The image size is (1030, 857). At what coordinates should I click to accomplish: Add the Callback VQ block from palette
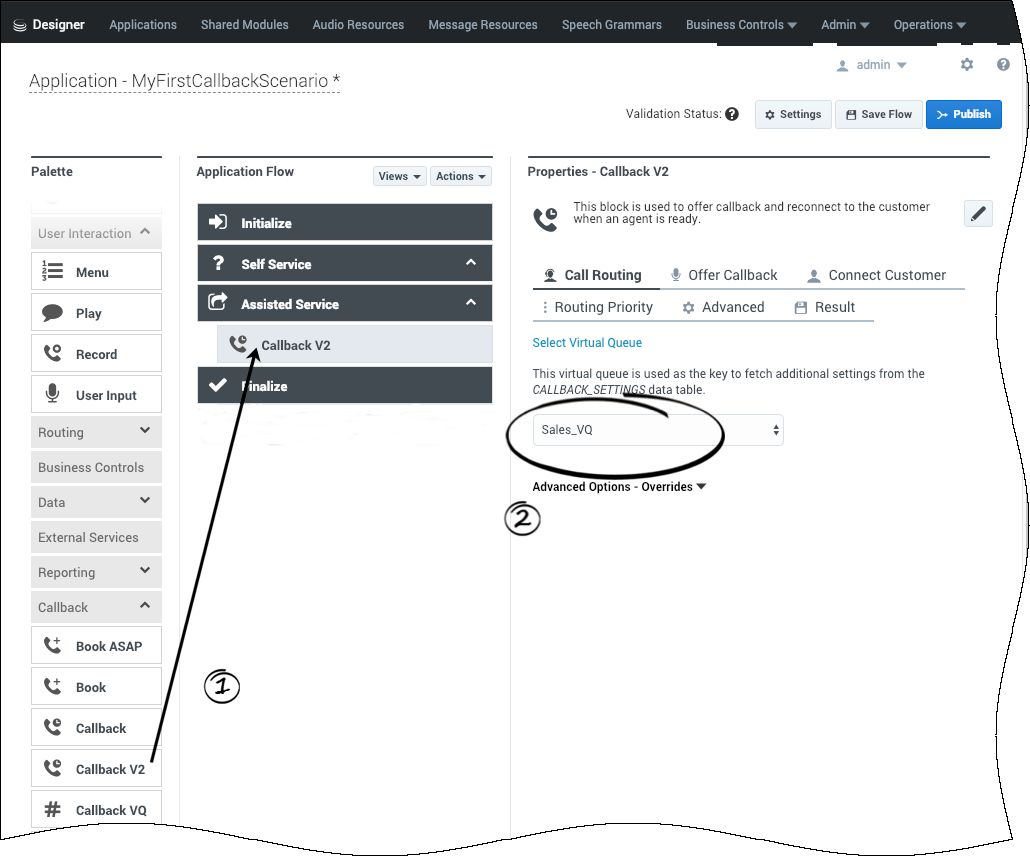pyautogui.click(x=96, y=810)
